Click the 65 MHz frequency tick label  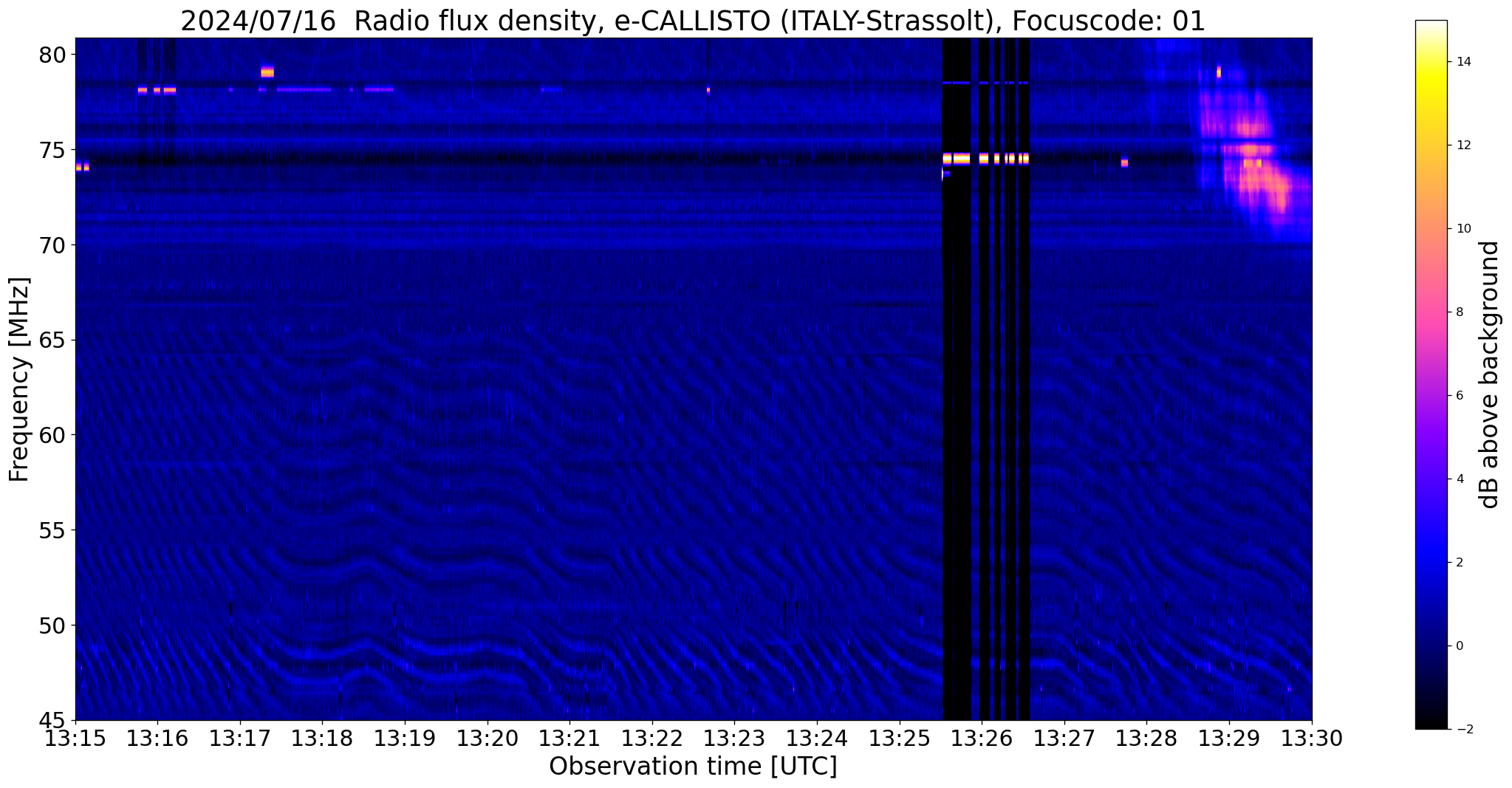point(54,340)
